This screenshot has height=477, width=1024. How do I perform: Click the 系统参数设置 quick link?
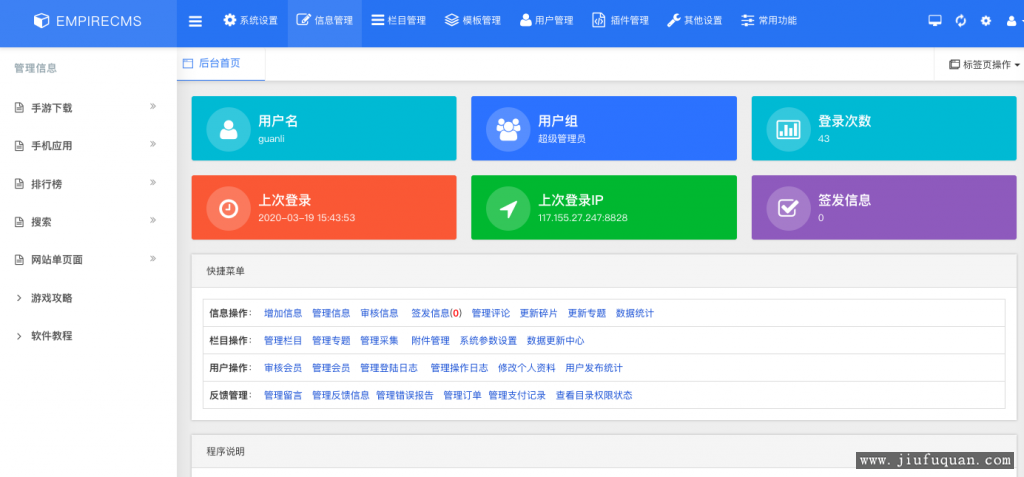[x=488, y=340]
